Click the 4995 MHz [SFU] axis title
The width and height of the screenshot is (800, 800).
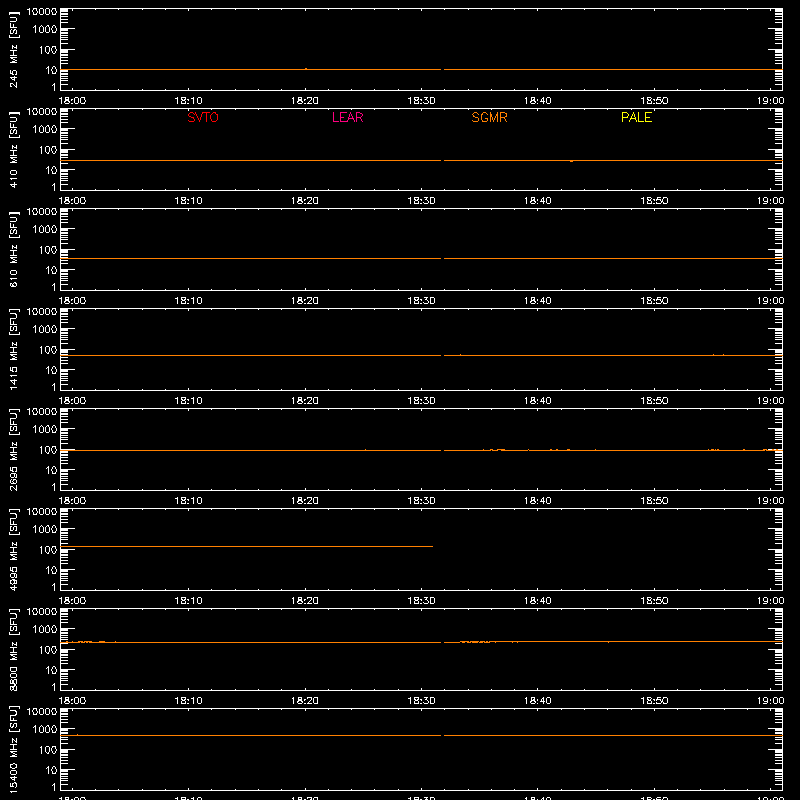click(x=13, y=549)
